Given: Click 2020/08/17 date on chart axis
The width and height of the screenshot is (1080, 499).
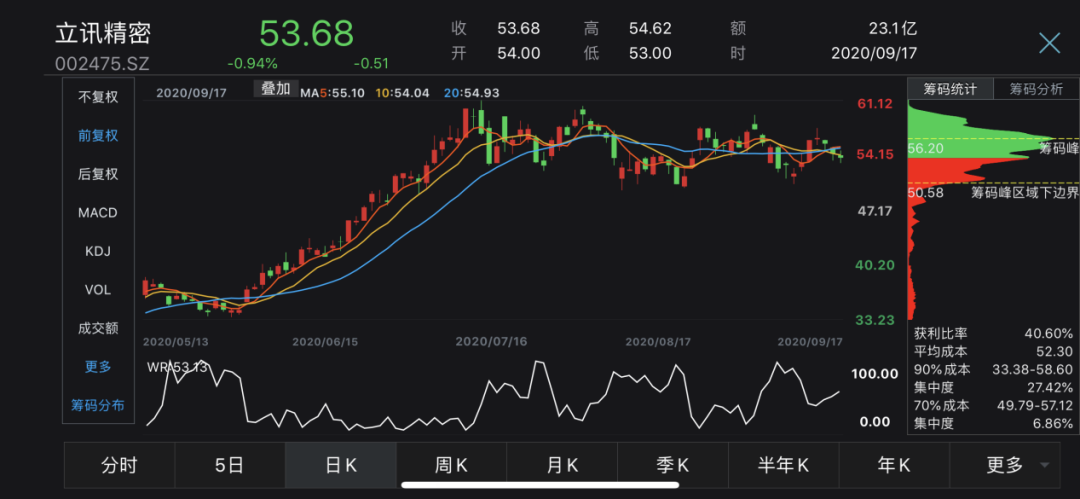Looking at the screenshot, I should [658, 342].
